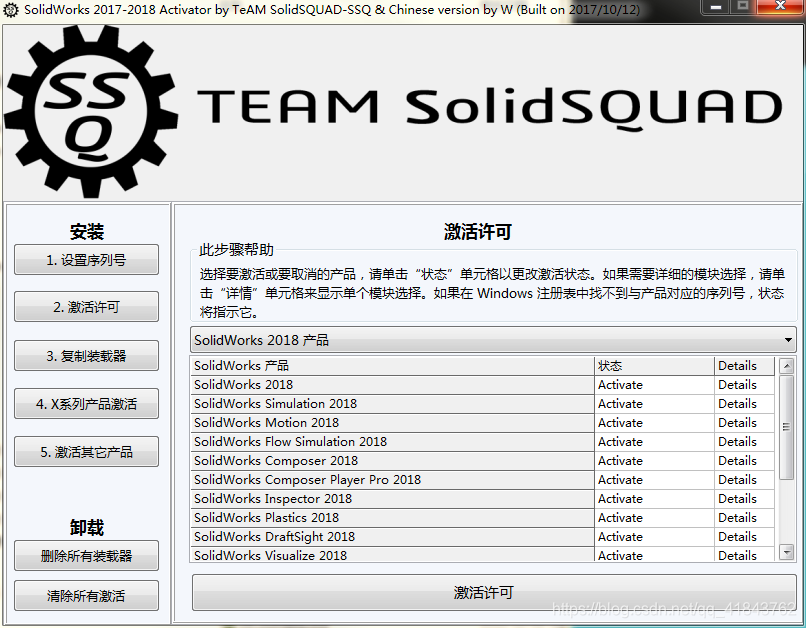This screenshot has width=806, height=628.
Task: Click the product list scrollbar thumb
Action: (x=786, y=427)
